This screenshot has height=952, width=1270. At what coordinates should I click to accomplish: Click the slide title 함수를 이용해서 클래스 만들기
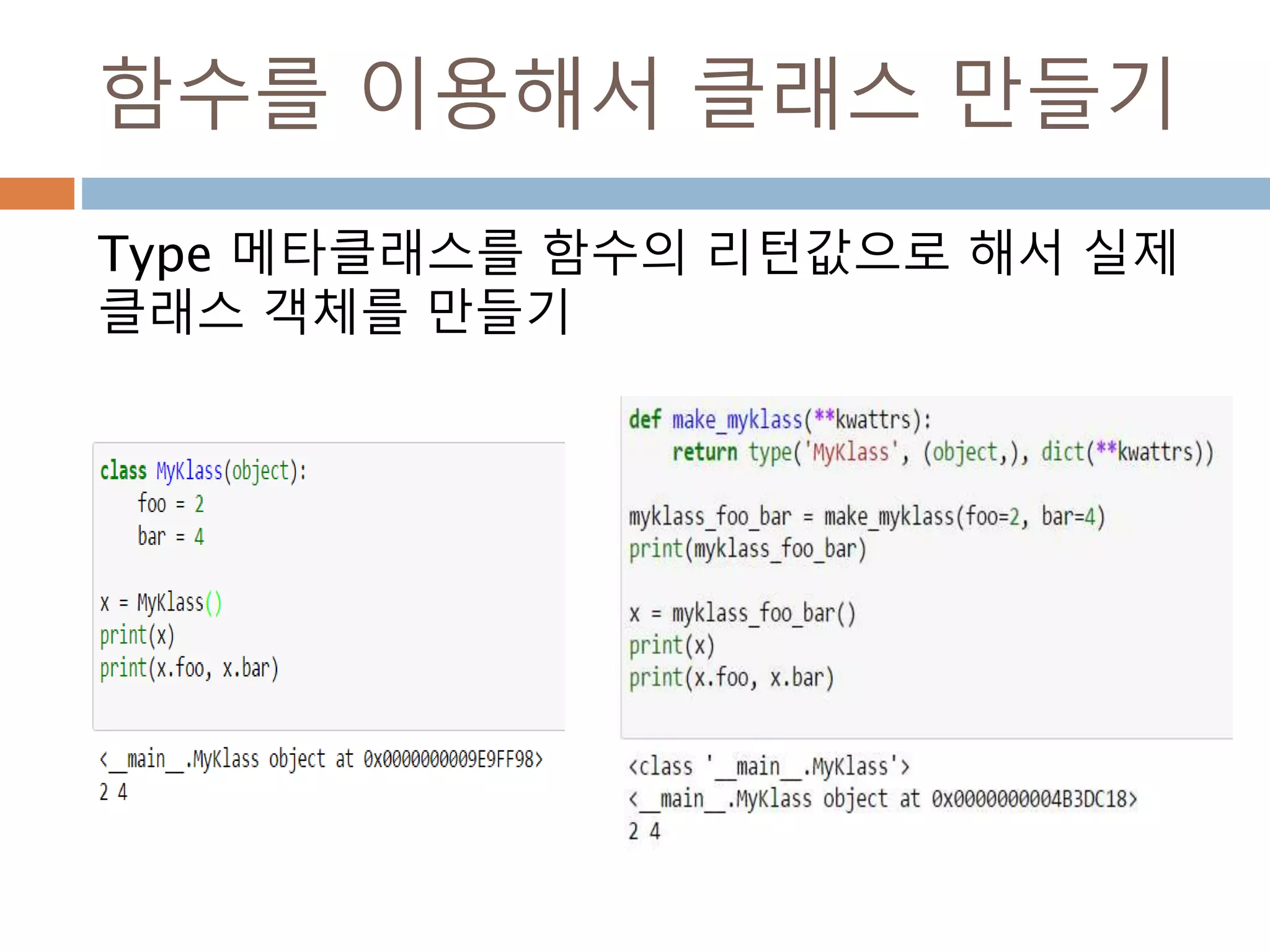point(637,92)
